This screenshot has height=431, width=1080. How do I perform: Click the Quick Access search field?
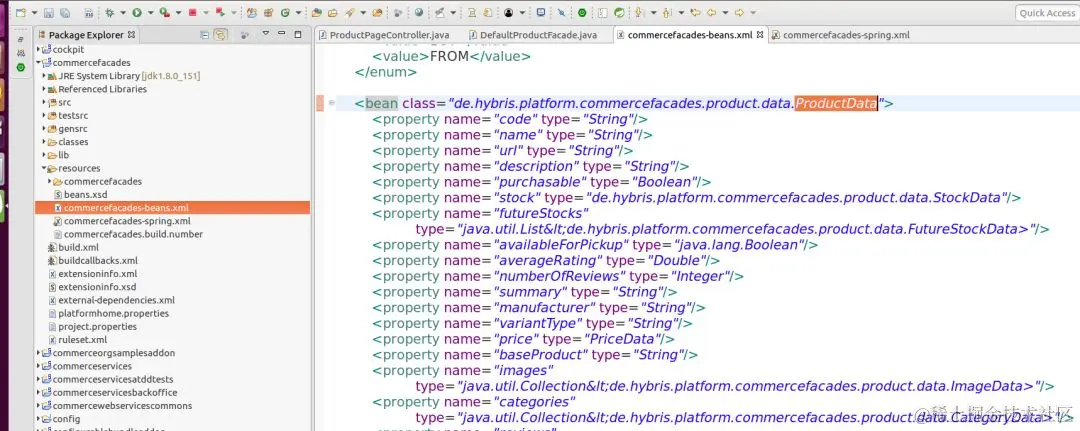[x=1046, y=12]
